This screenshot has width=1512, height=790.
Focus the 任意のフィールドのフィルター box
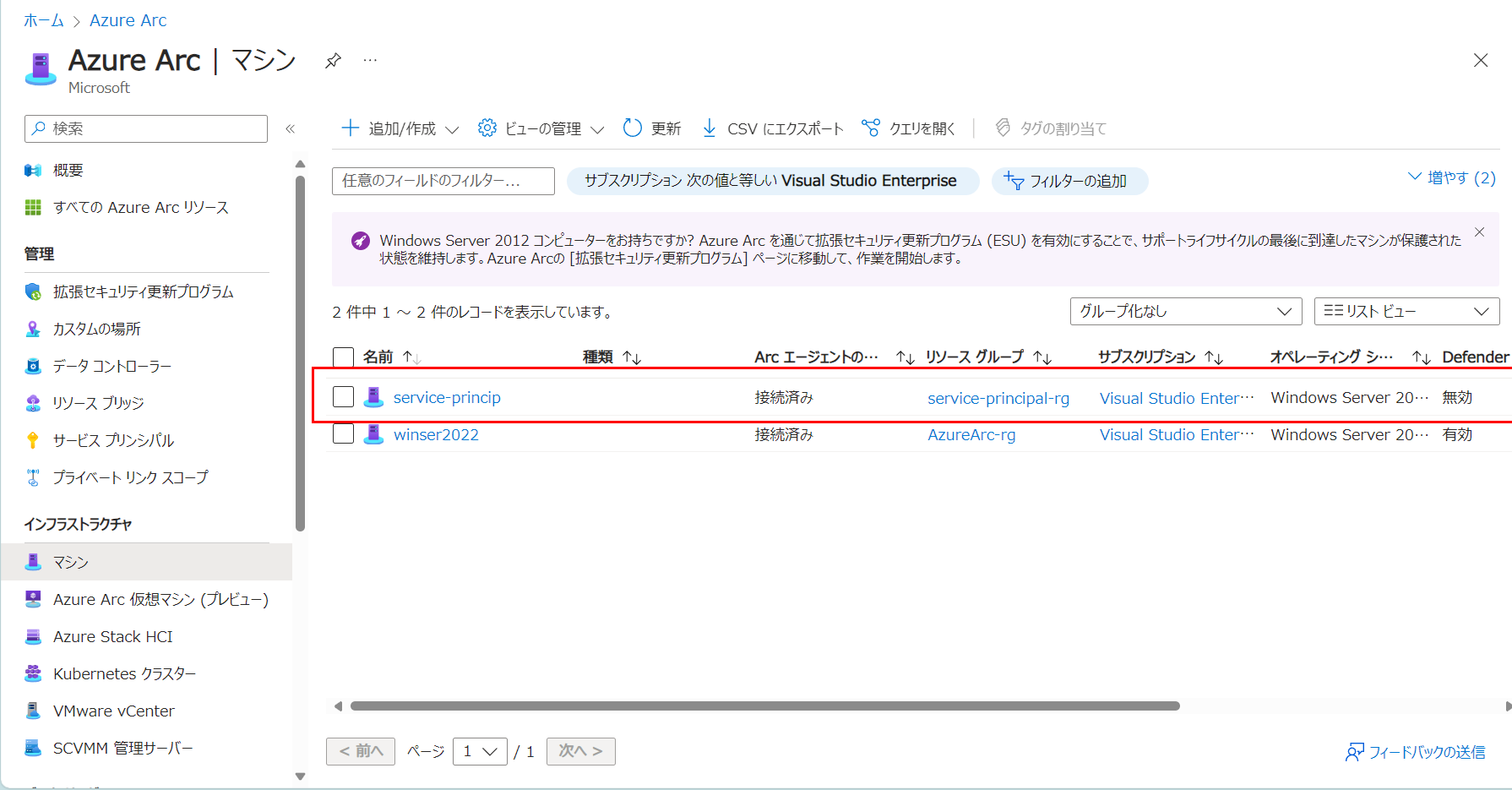(443, 181)
